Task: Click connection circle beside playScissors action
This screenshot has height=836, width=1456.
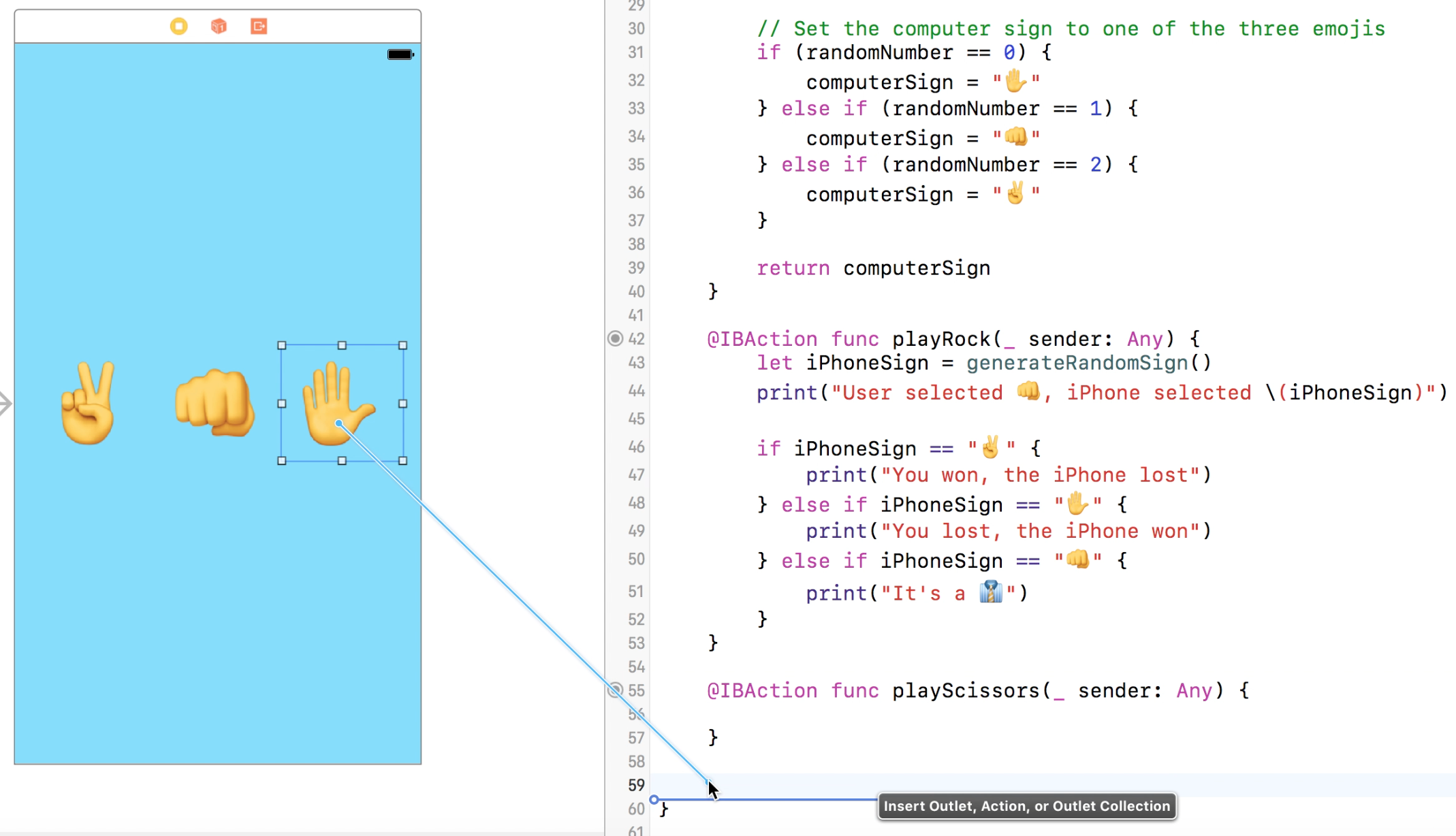Action: 615,690
